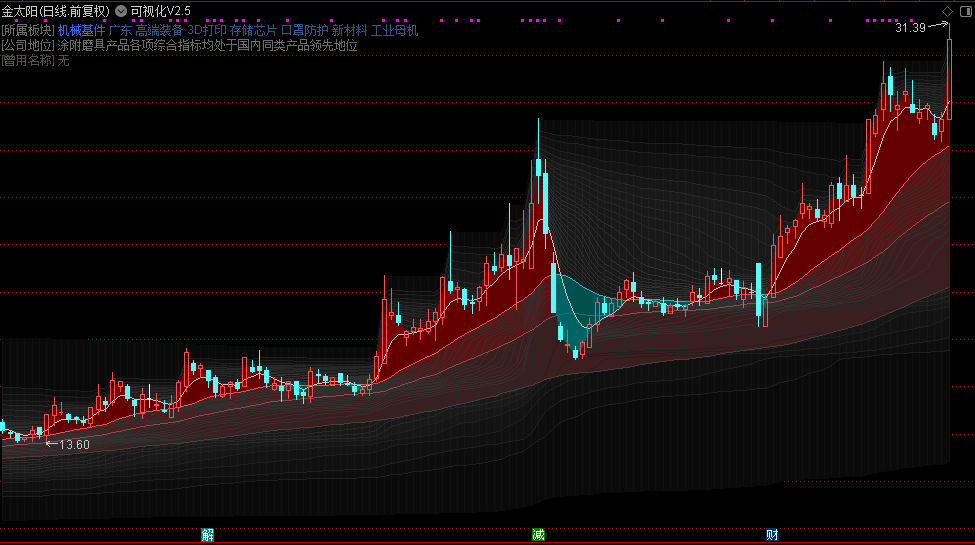Click the 31.39 high price label
975x545 pixels.
click(910, 27)
